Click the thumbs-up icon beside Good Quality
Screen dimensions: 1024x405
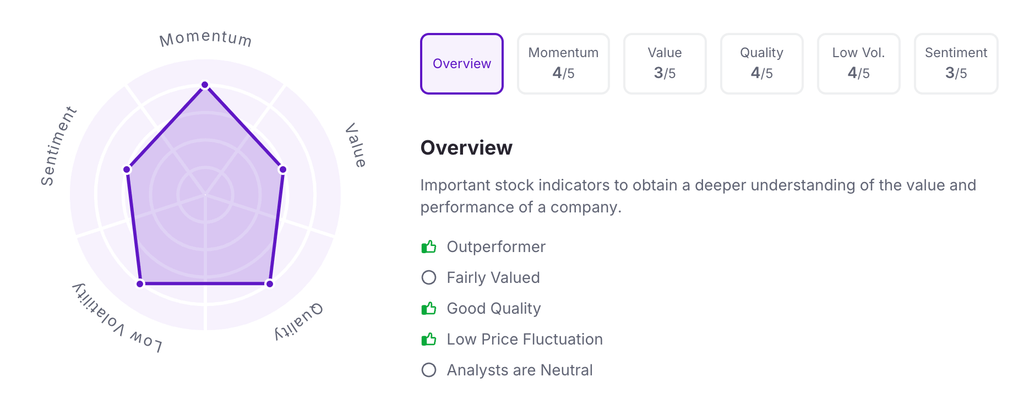tap(429, 308)
